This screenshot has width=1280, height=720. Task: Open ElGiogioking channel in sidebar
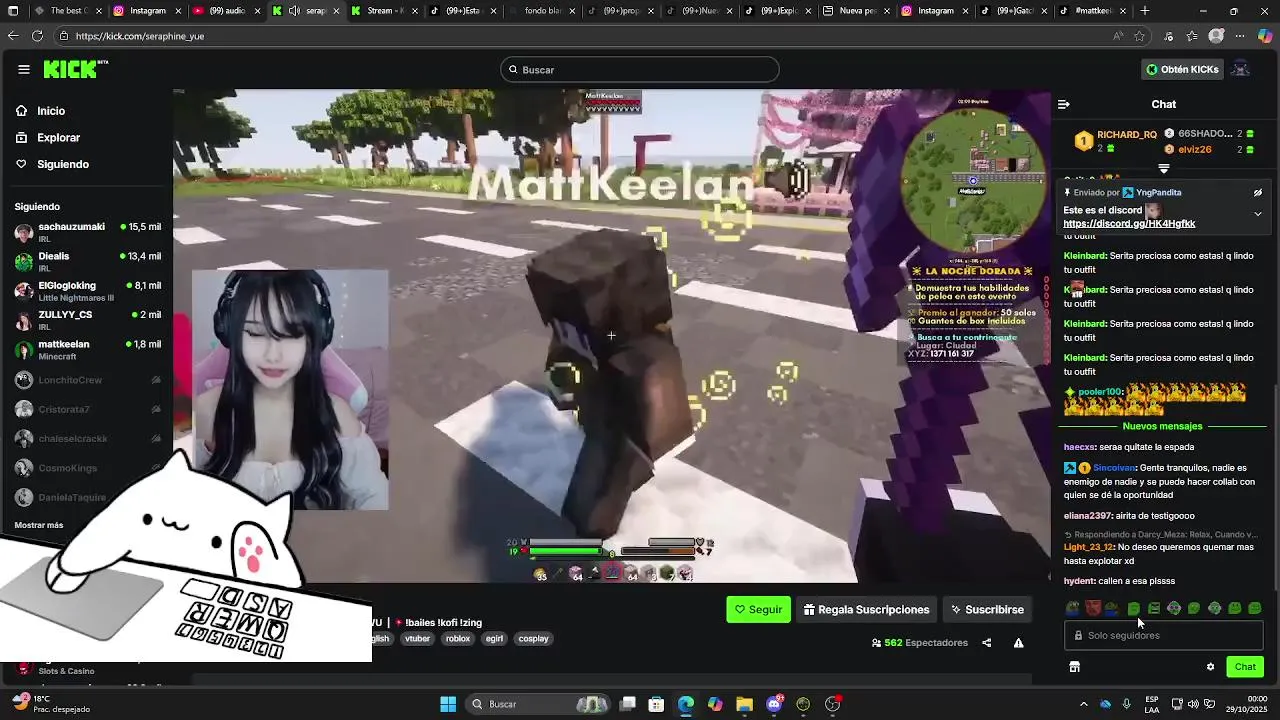[88, 291]
